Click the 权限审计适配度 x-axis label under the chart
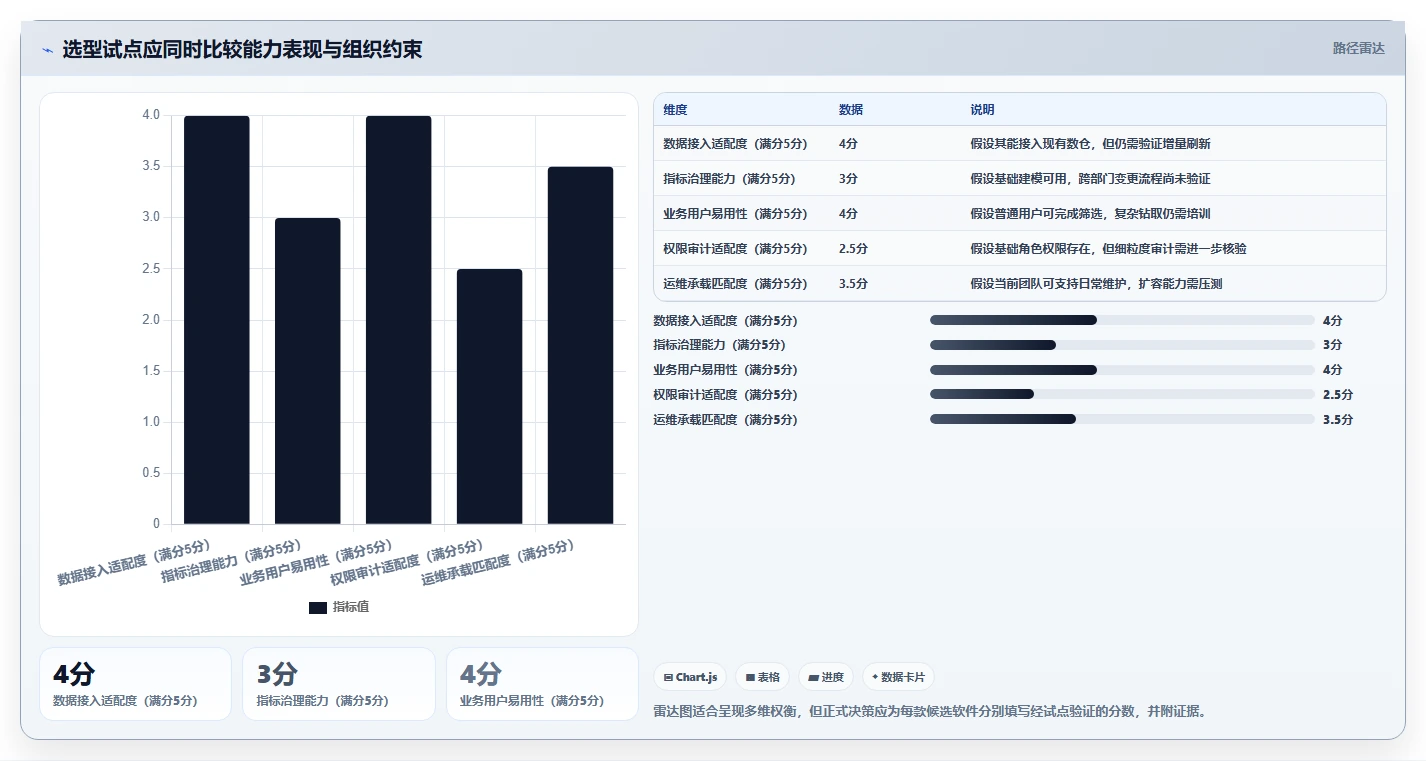 (x=407, y=562)
